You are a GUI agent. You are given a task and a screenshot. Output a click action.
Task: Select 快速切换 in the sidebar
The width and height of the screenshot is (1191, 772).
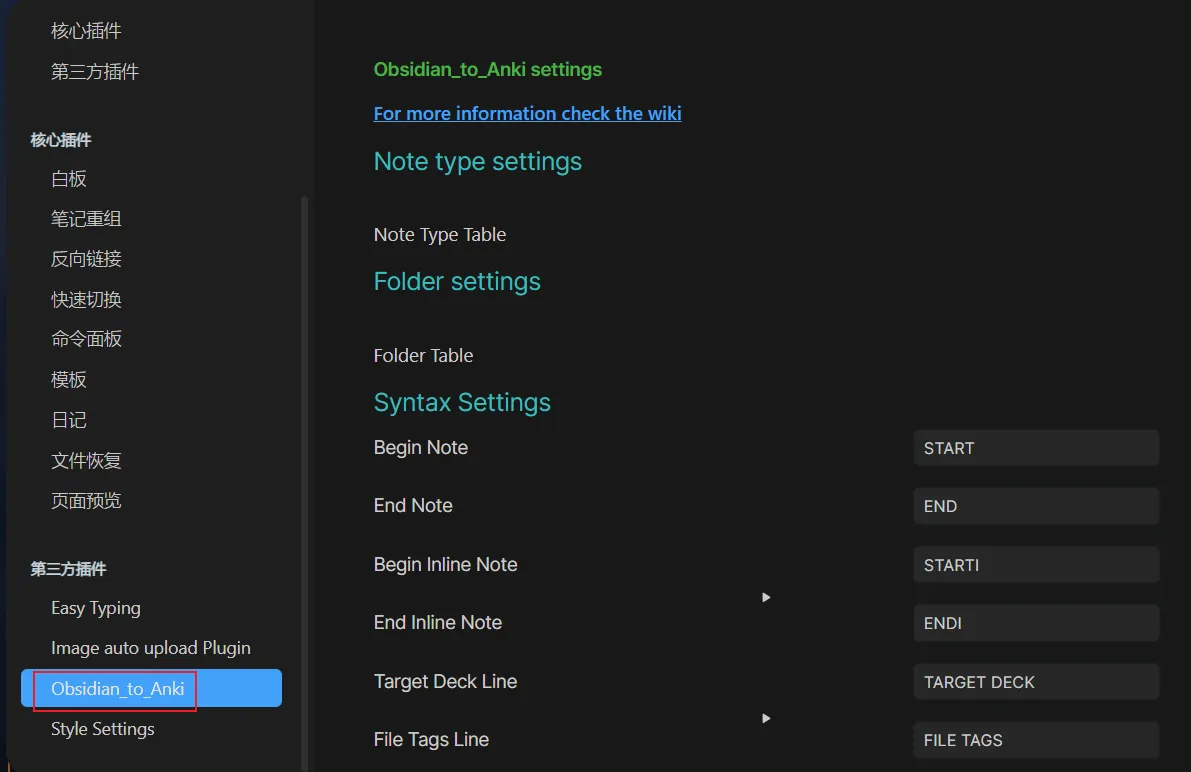(86, 299)
